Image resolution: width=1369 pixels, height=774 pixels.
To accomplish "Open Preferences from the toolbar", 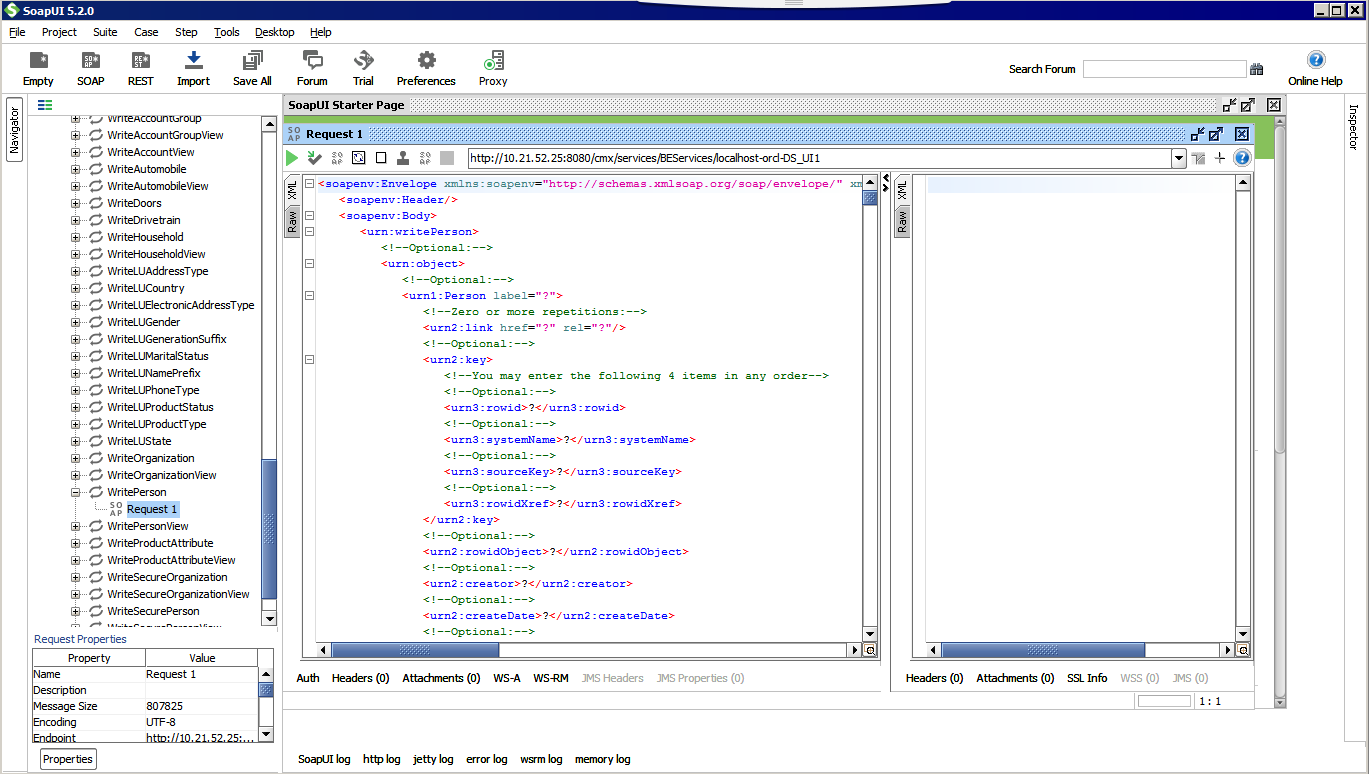I will click(426, 68).
